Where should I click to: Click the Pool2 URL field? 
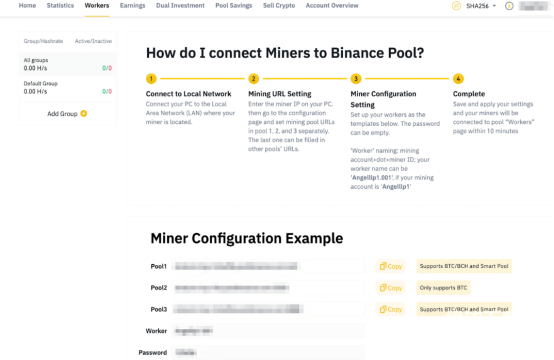(268, 288)
